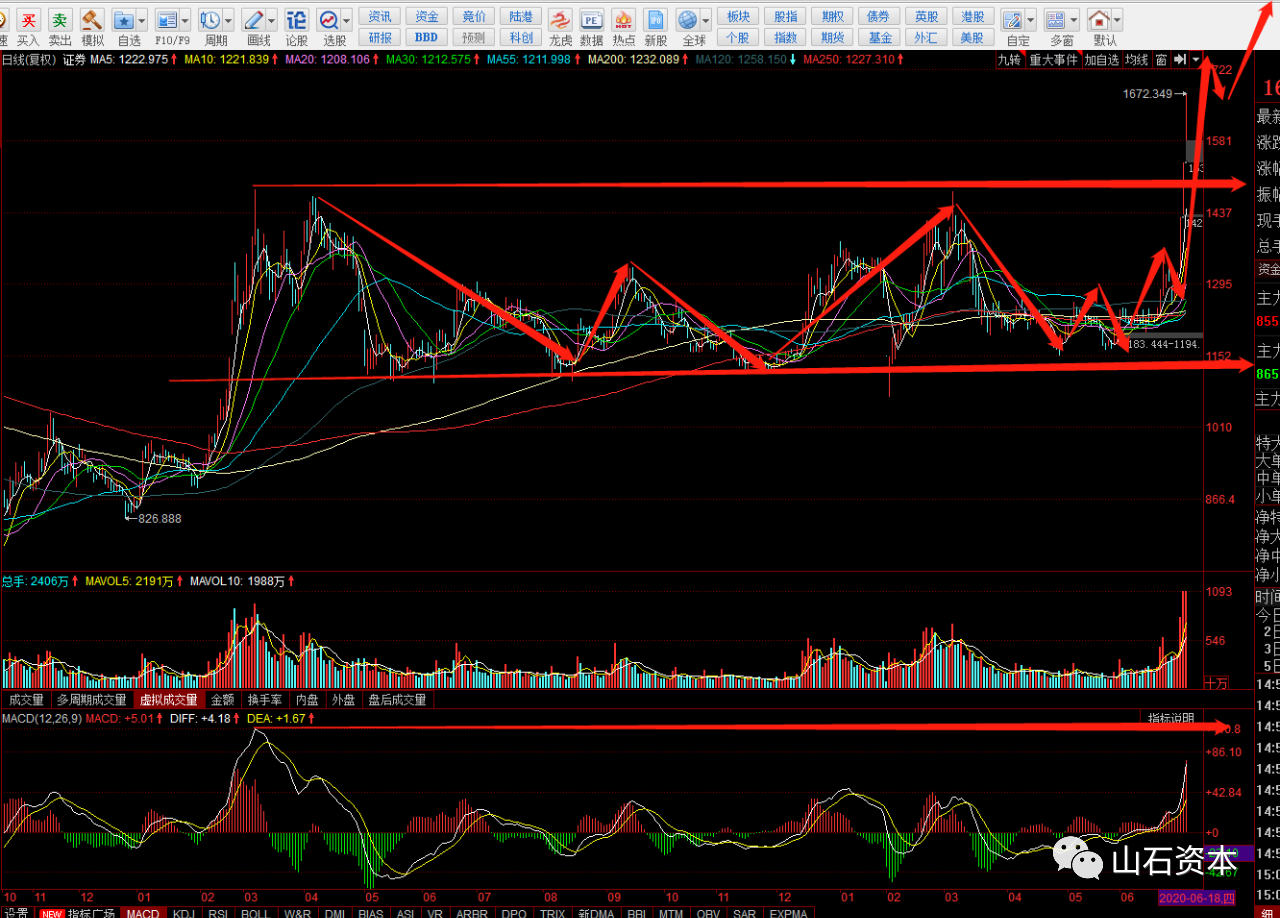Open 新股 IPO icon

click(x=656, y=19)
